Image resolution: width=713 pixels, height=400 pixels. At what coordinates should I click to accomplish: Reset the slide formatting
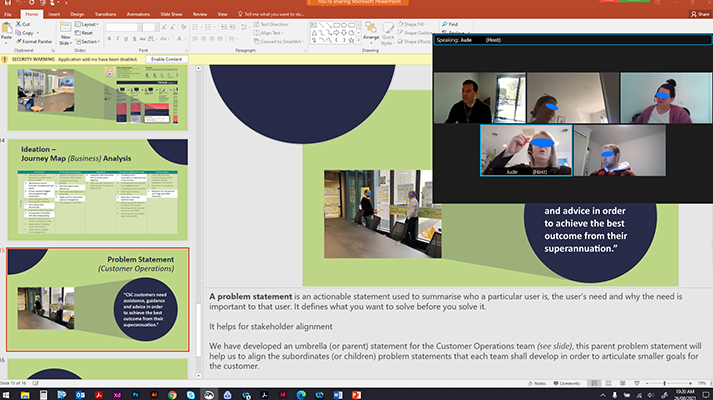[84, 33]
